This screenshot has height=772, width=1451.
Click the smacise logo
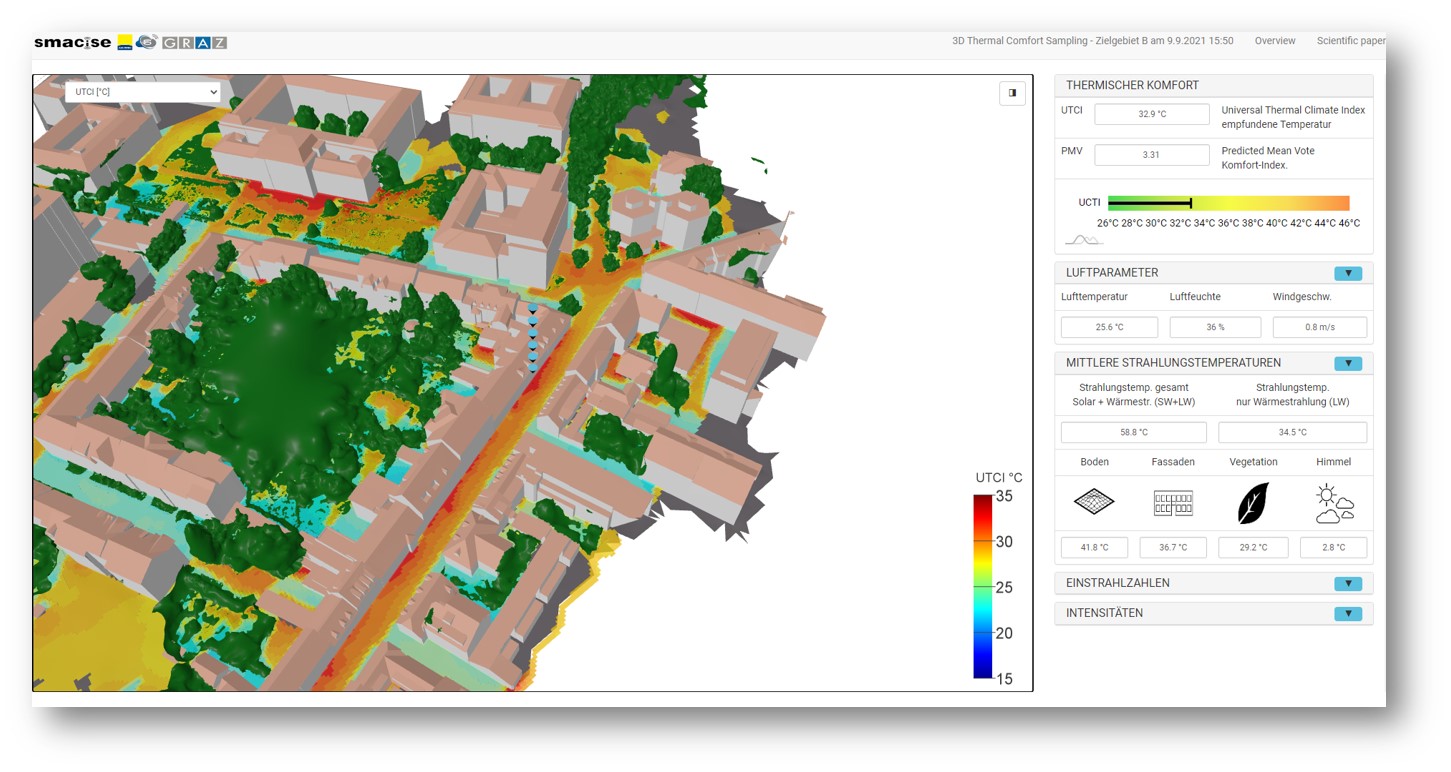tap(74, 42)
